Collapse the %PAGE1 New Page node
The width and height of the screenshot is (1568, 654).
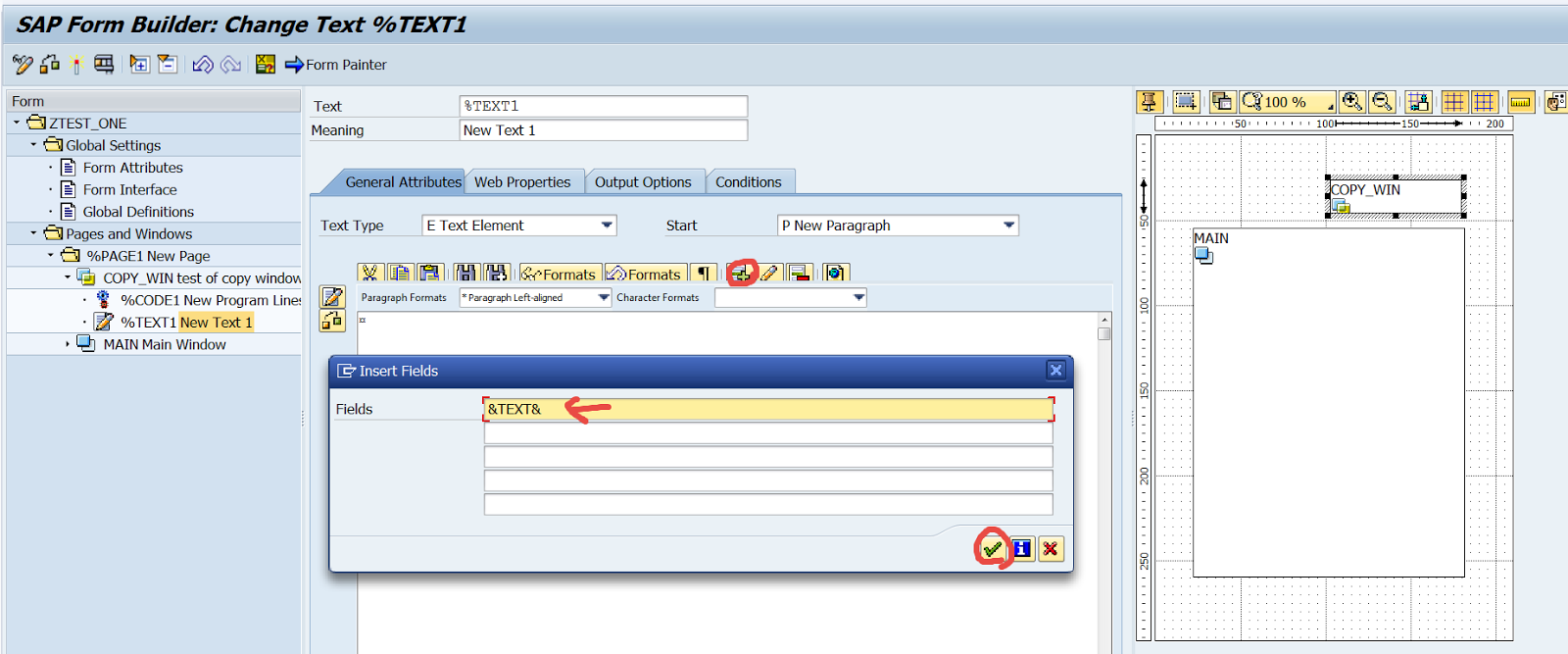(x=51, y=255)
